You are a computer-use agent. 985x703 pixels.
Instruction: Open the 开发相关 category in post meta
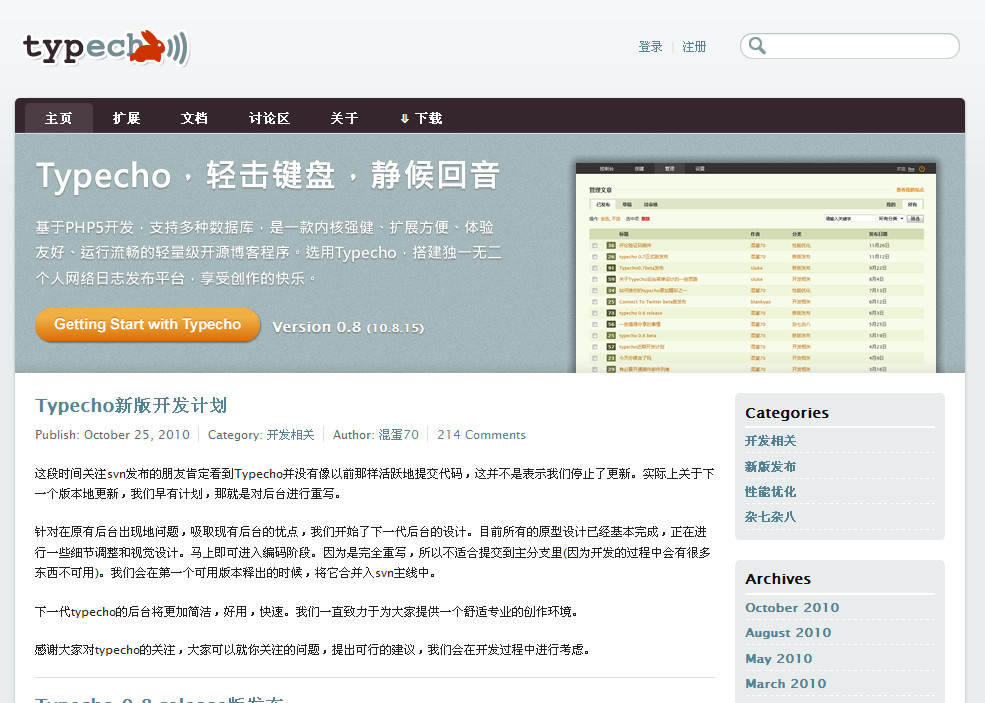tap(290, 435)
